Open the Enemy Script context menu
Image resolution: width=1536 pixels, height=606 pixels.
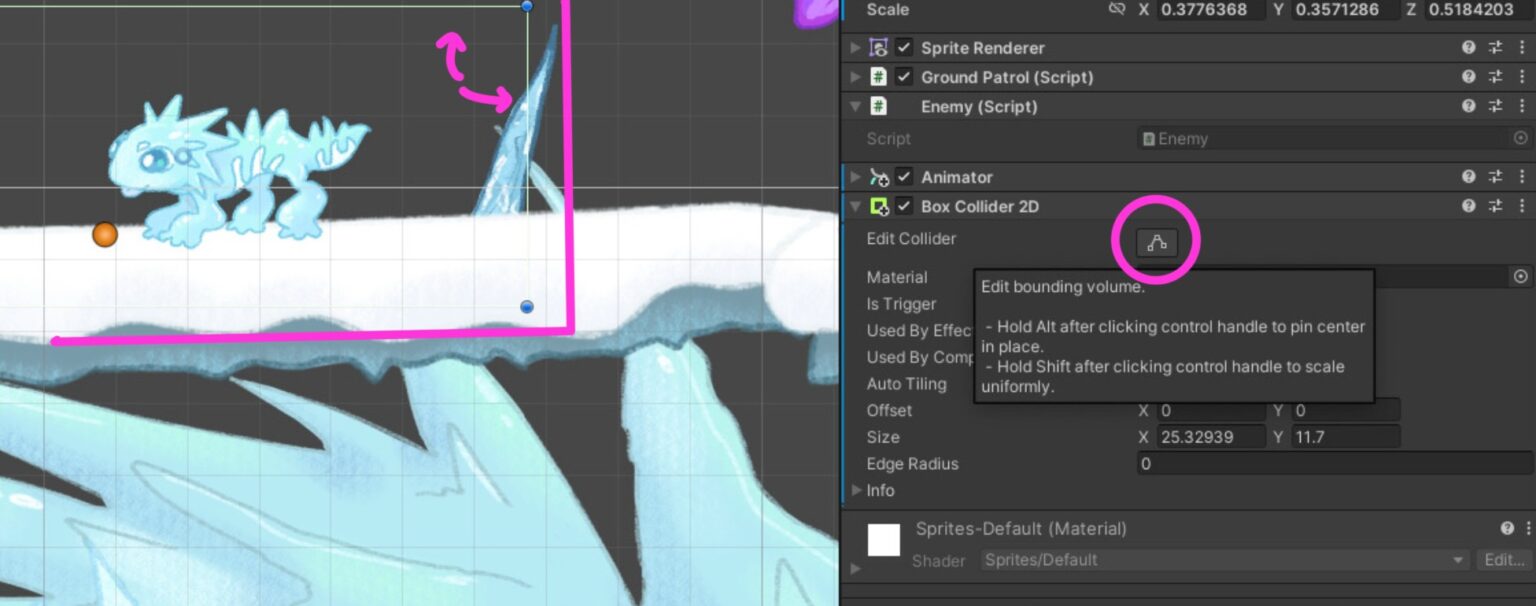coord(1521,106)
